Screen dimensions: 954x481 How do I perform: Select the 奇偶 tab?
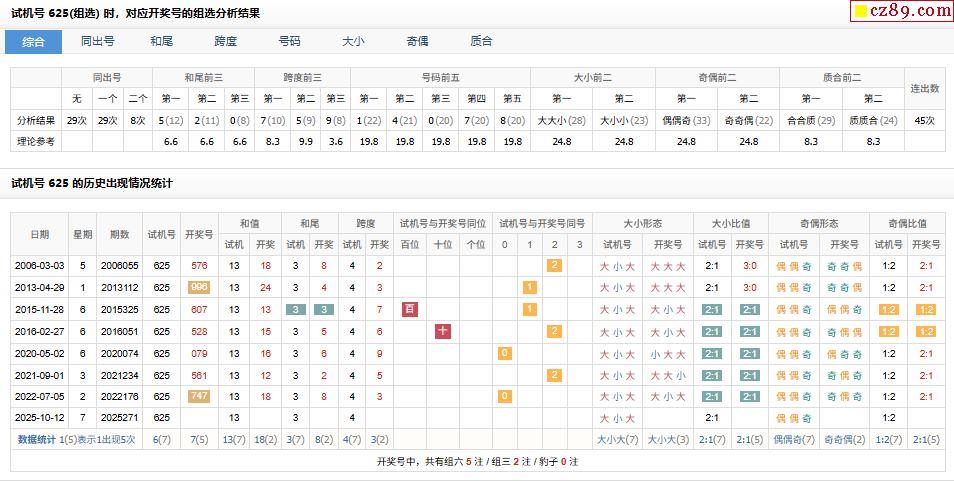click(417, 41)
